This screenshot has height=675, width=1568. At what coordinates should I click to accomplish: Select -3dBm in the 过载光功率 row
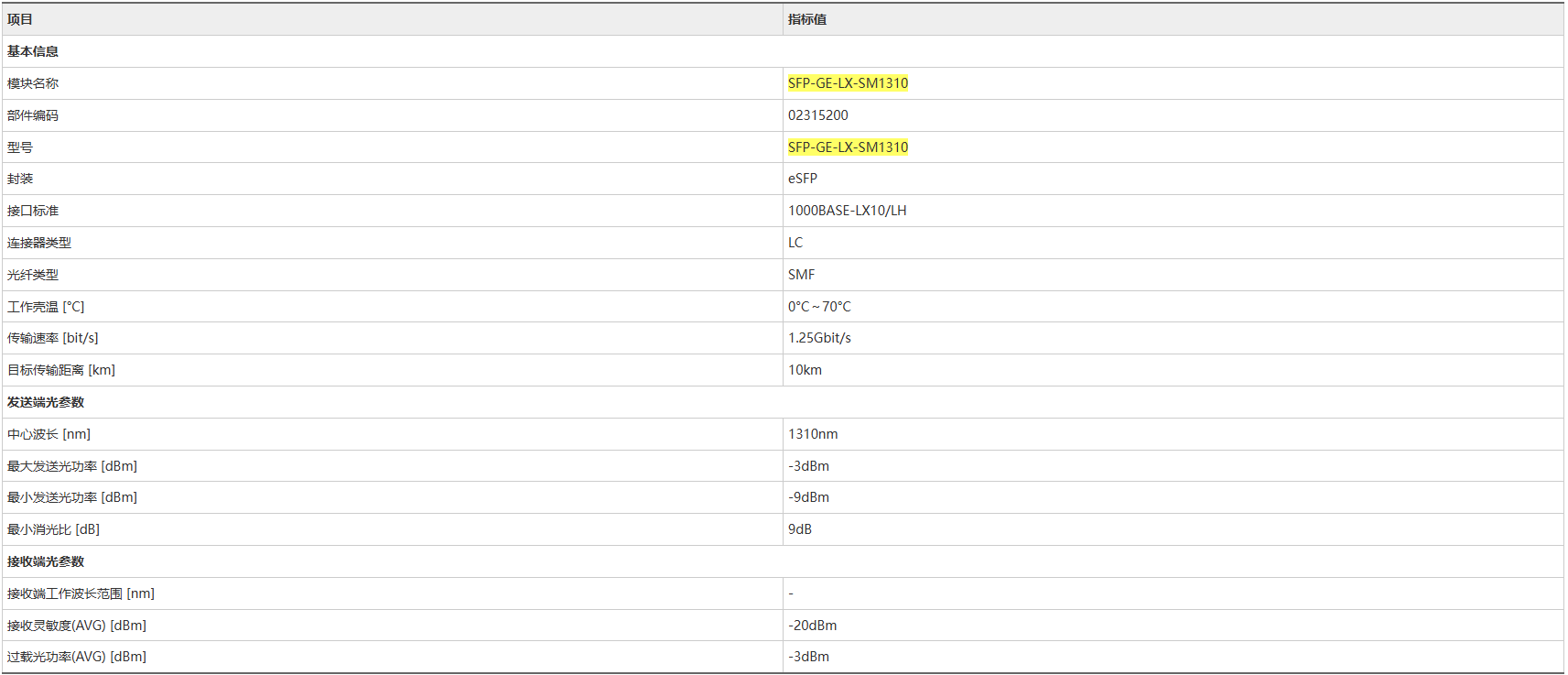point(808,657)
